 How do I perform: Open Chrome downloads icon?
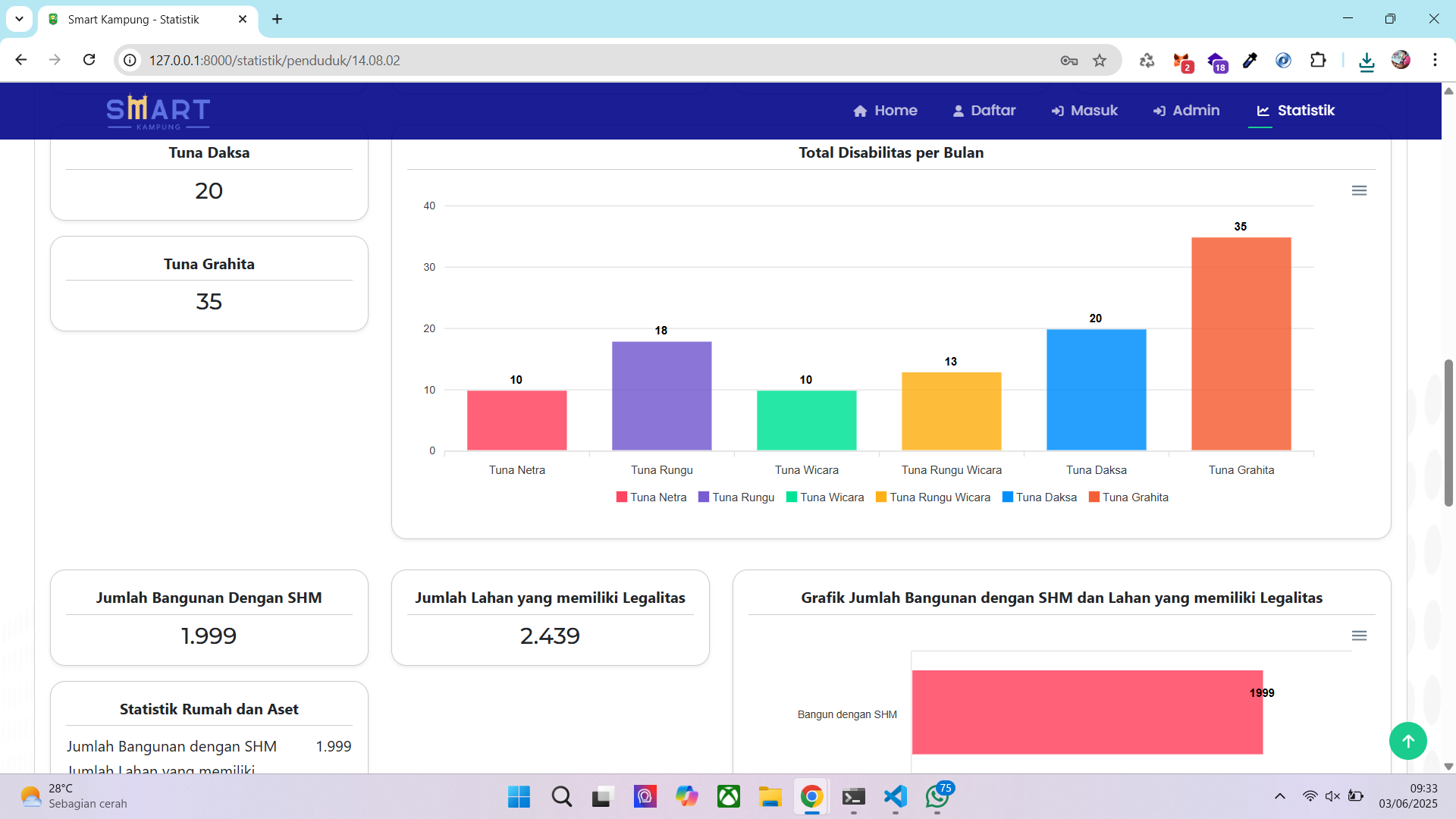pyautogui.click(x=1367, y=61)
